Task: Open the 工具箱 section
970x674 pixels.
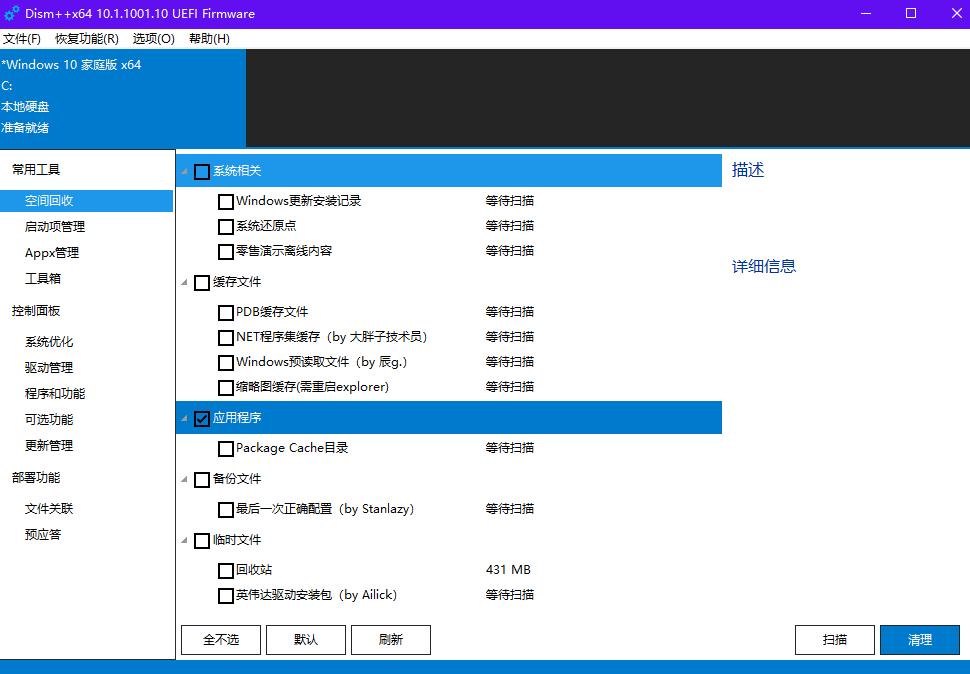Action: pos(43,279)
